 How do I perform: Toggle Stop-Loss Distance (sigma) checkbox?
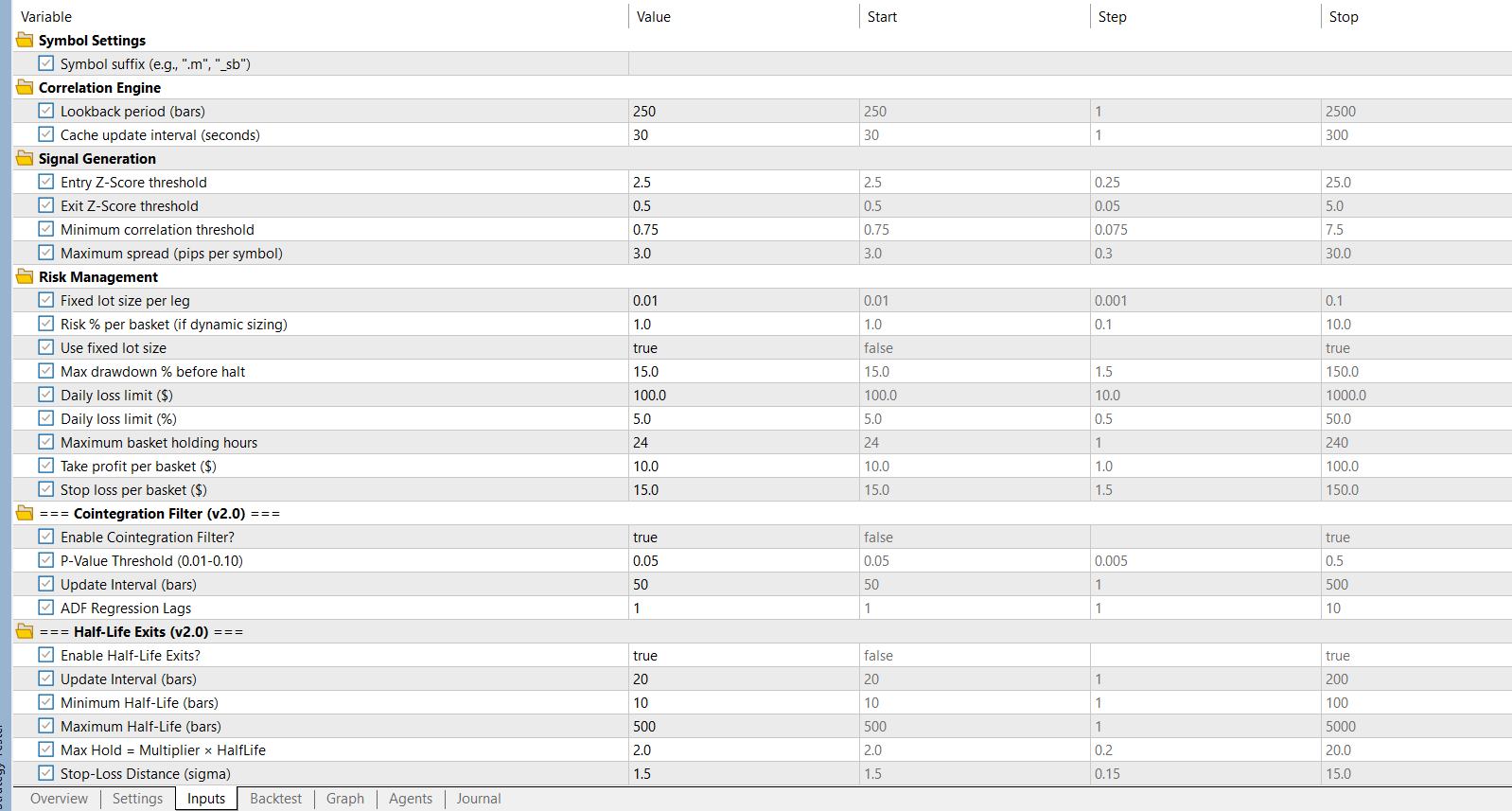[46, 773]
